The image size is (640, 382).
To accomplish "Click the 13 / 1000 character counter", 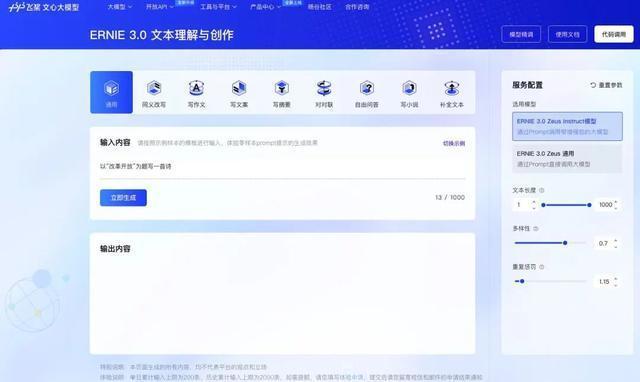I will (x=450, y=198).
